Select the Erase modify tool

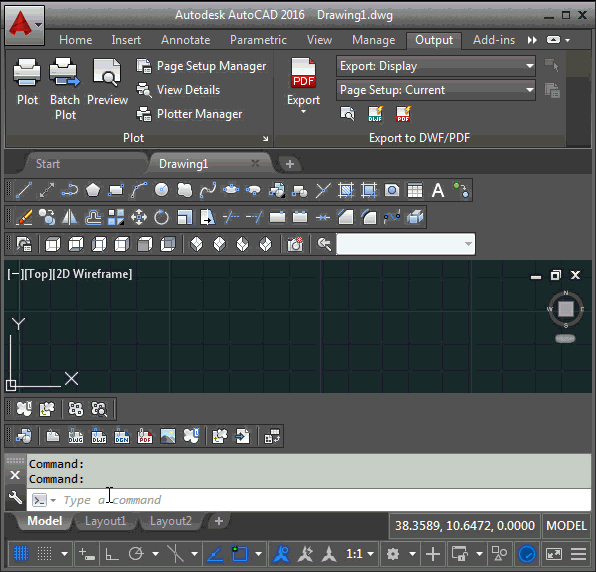(x=24, y=217)
